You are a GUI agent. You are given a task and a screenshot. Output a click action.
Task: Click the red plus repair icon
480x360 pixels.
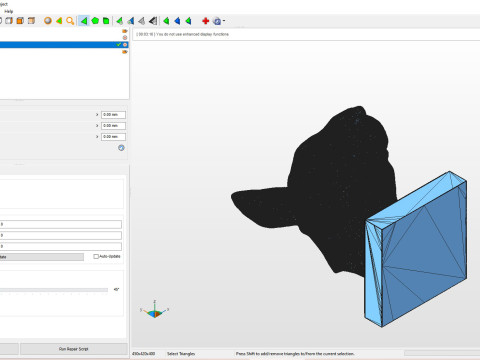pos(206,21)
